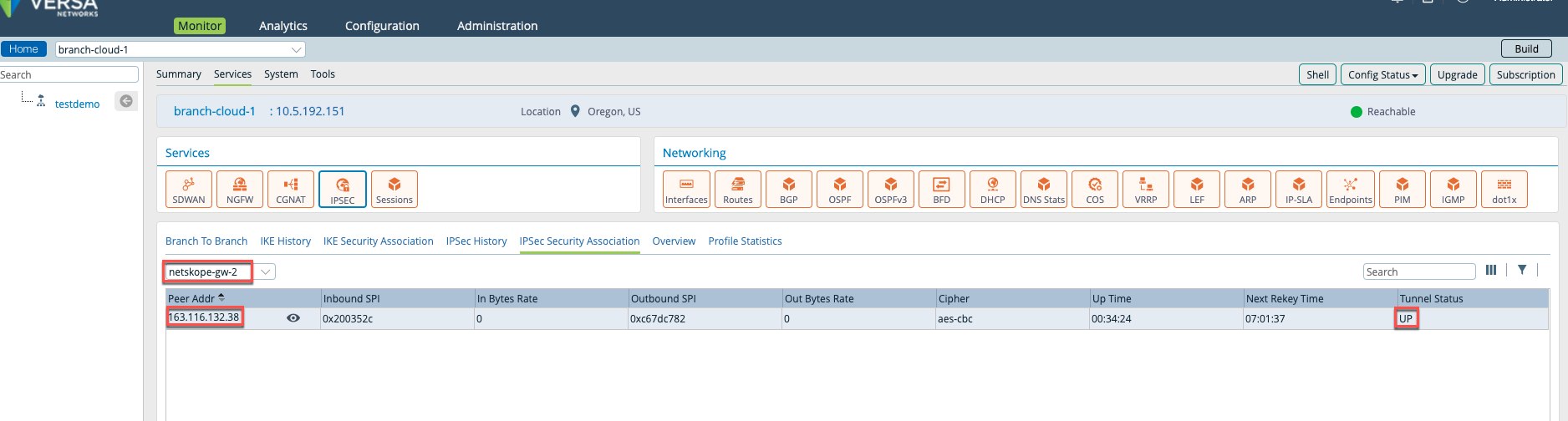Click the location pin icon
This screenshot has width=1568, height=421.
pyautogui.click(x=575, y=111)
